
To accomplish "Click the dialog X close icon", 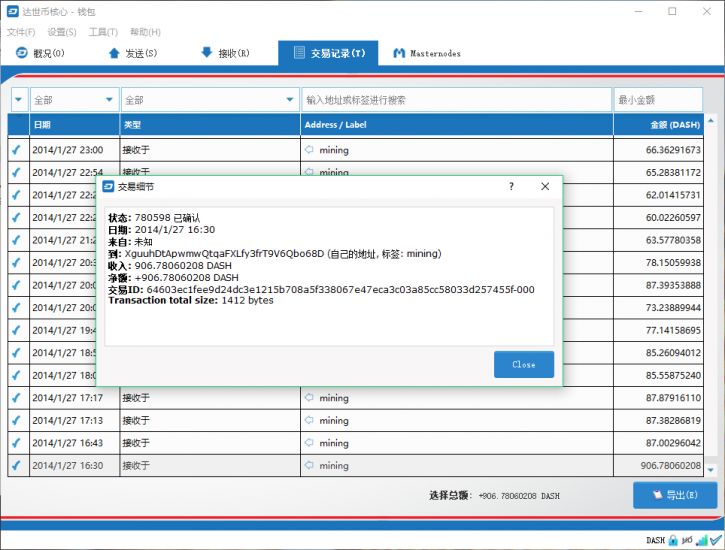I will (x=545, y=186).
